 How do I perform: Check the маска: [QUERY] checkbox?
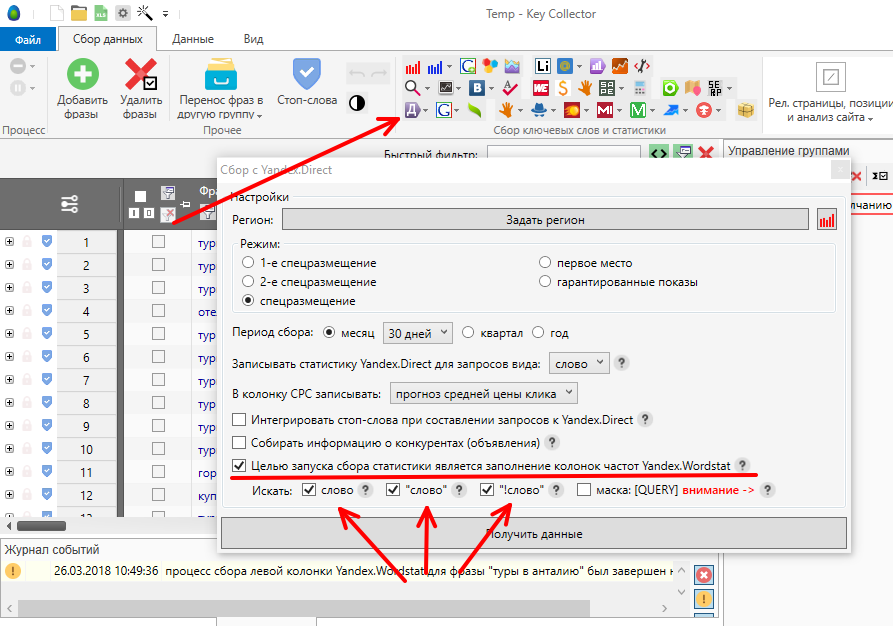click(584, 490)
